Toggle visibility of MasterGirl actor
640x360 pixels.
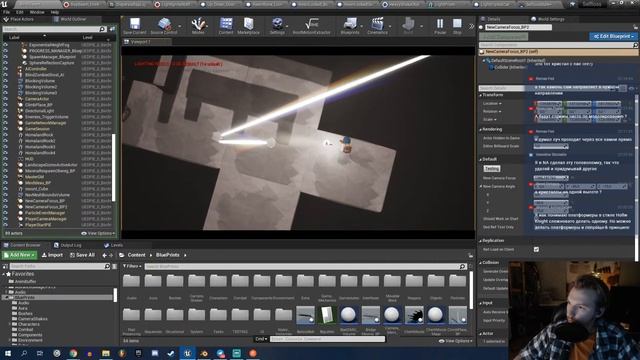[x=5, y=177]
